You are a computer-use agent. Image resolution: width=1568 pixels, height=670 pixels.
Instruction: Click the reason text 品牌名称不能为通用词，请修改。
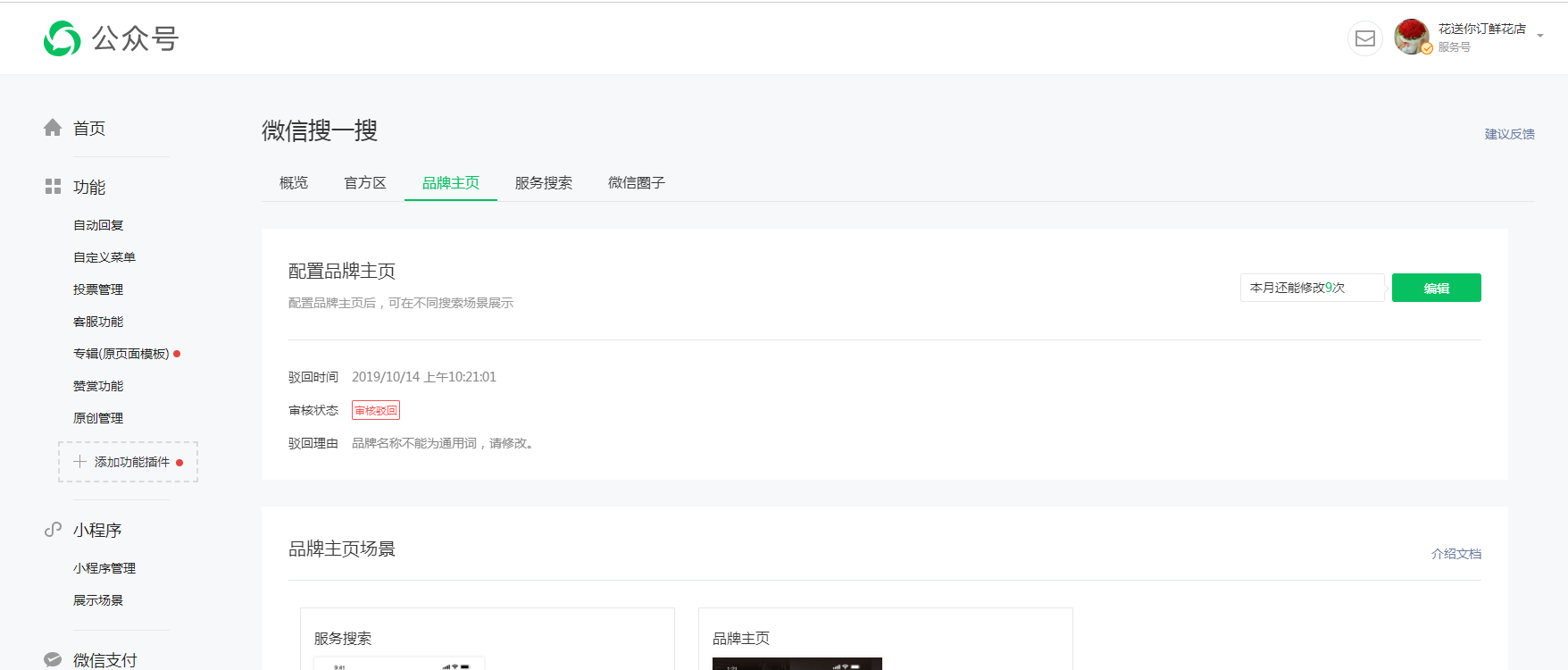(445, 443)
